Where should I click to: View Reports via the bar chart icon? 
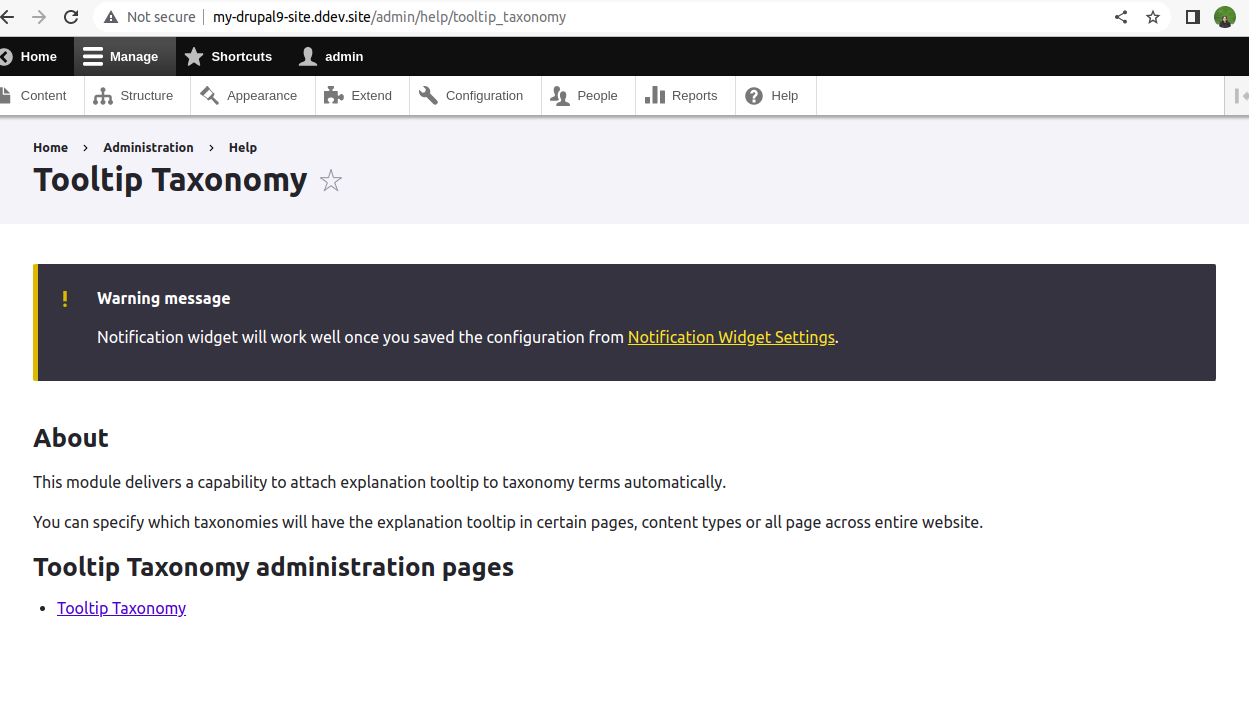coord(655,95)
